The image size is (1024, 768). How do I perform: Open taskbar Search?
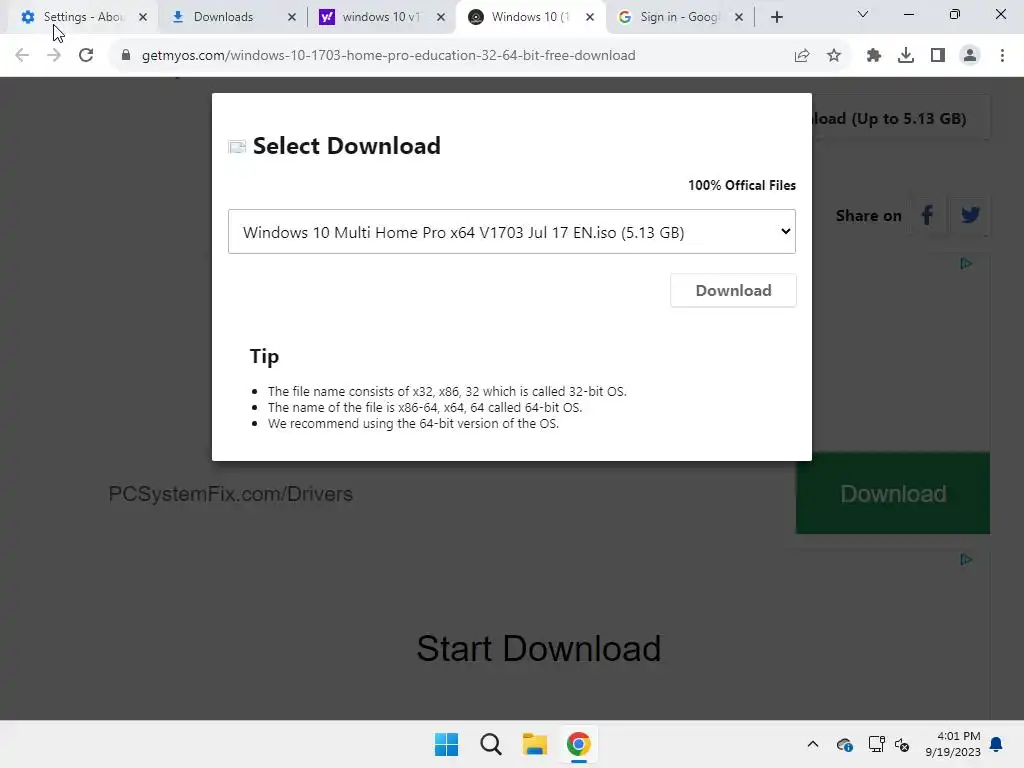tap(490, 744)
